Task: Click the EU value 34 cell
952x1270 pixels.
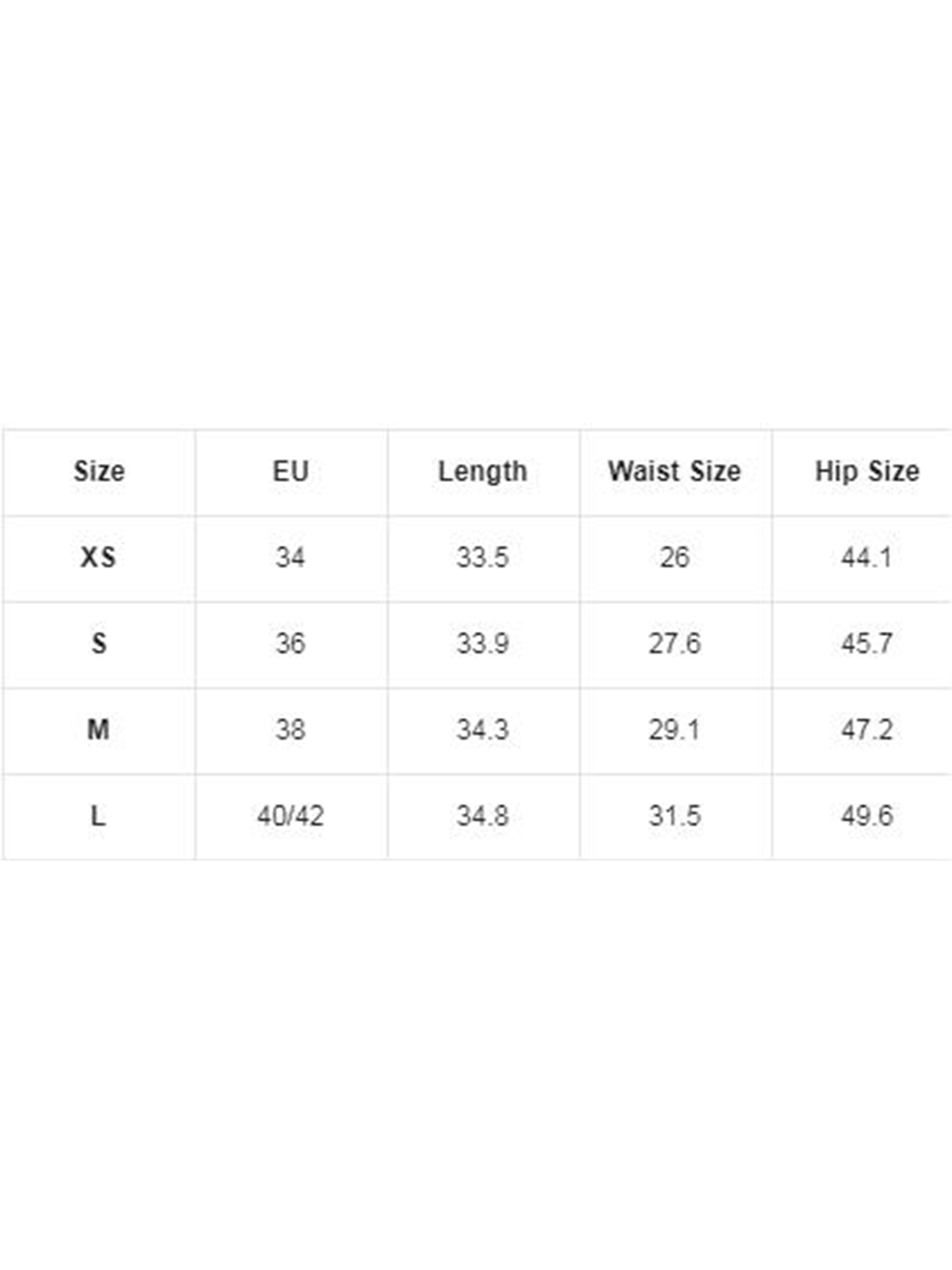Action: click(291, 558)
